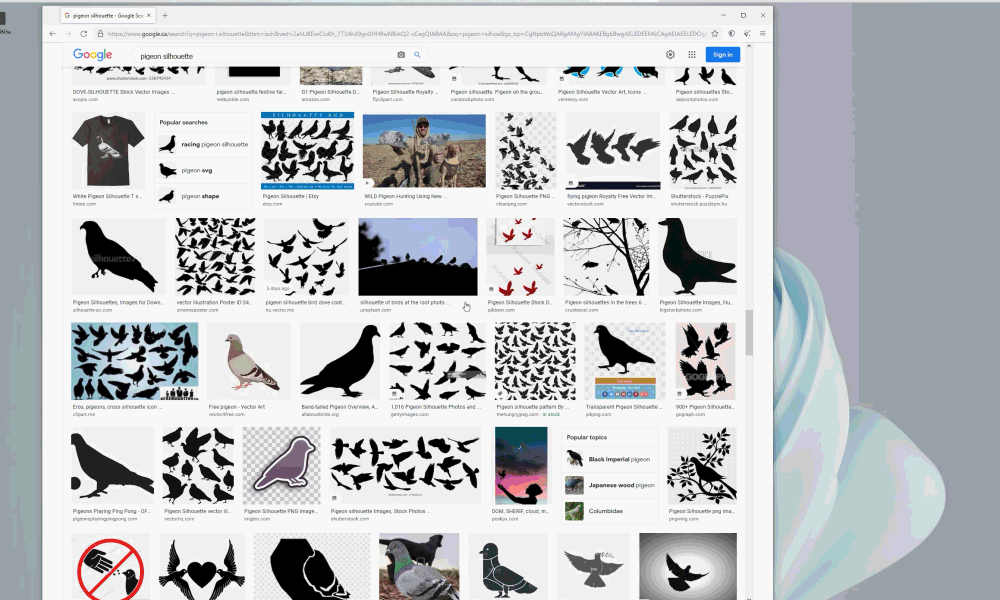Open the cleanpng Pigeon Silhouette PNG image
The height and width of the screenshot is (600, 1000).
[526, 151]
